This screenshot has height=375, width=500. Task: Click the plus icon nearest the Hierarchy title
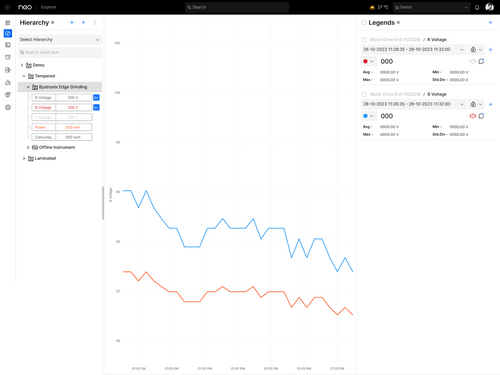tap(72, 22)
